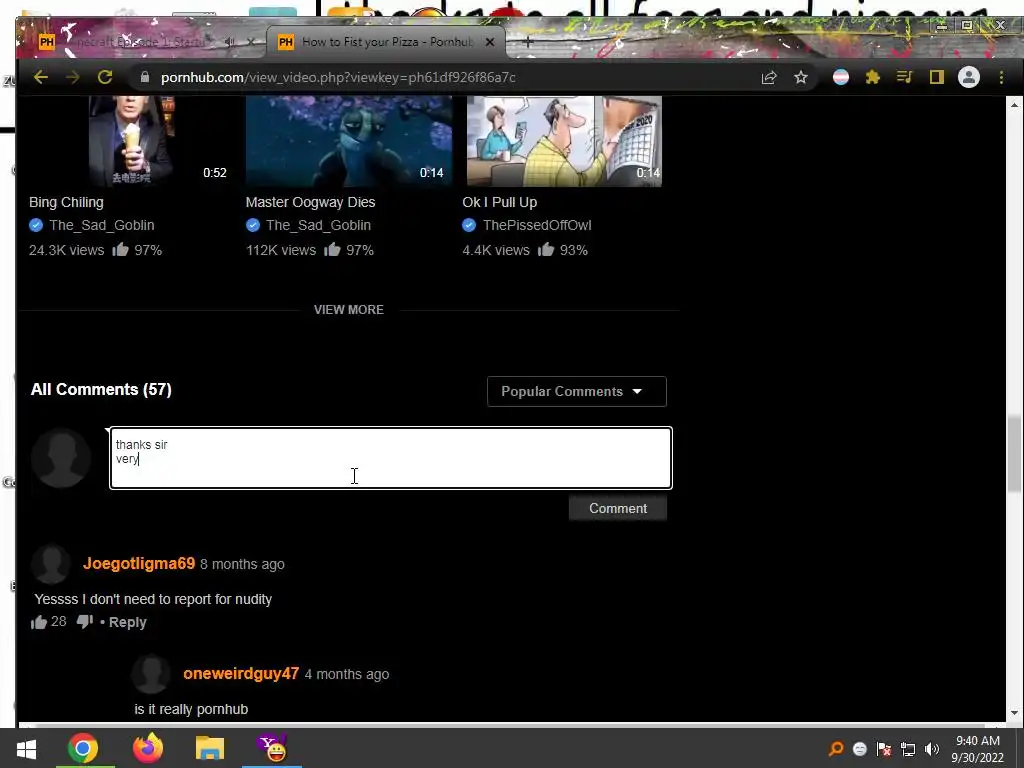Close the 'How to Fist your Pizza' tab
The image size is (1024, 768).
coord(490,42)
